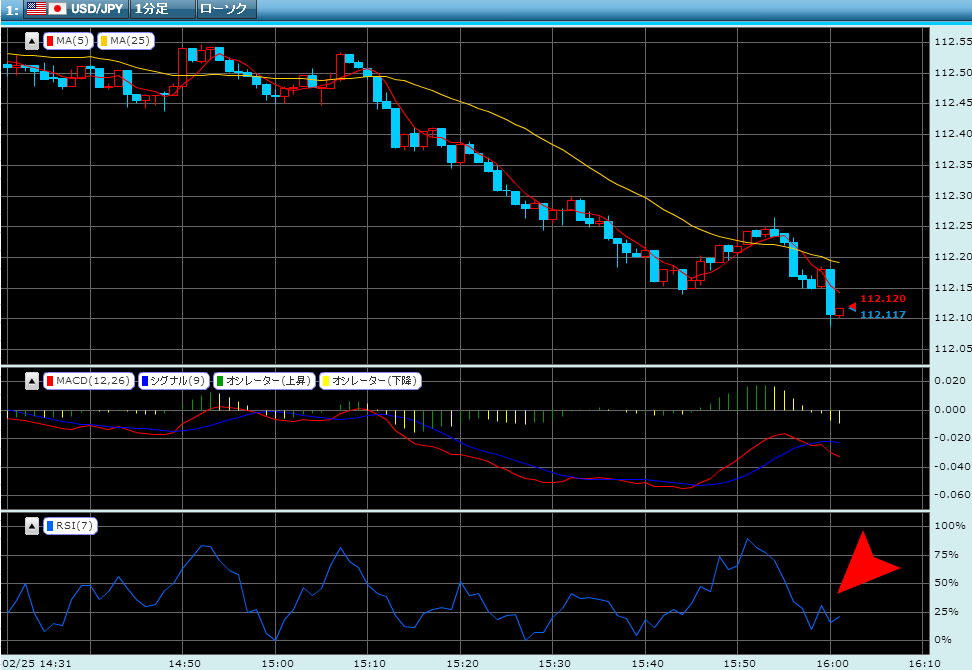Collapse the MA indicator legend in price chart

coord(32,42)
